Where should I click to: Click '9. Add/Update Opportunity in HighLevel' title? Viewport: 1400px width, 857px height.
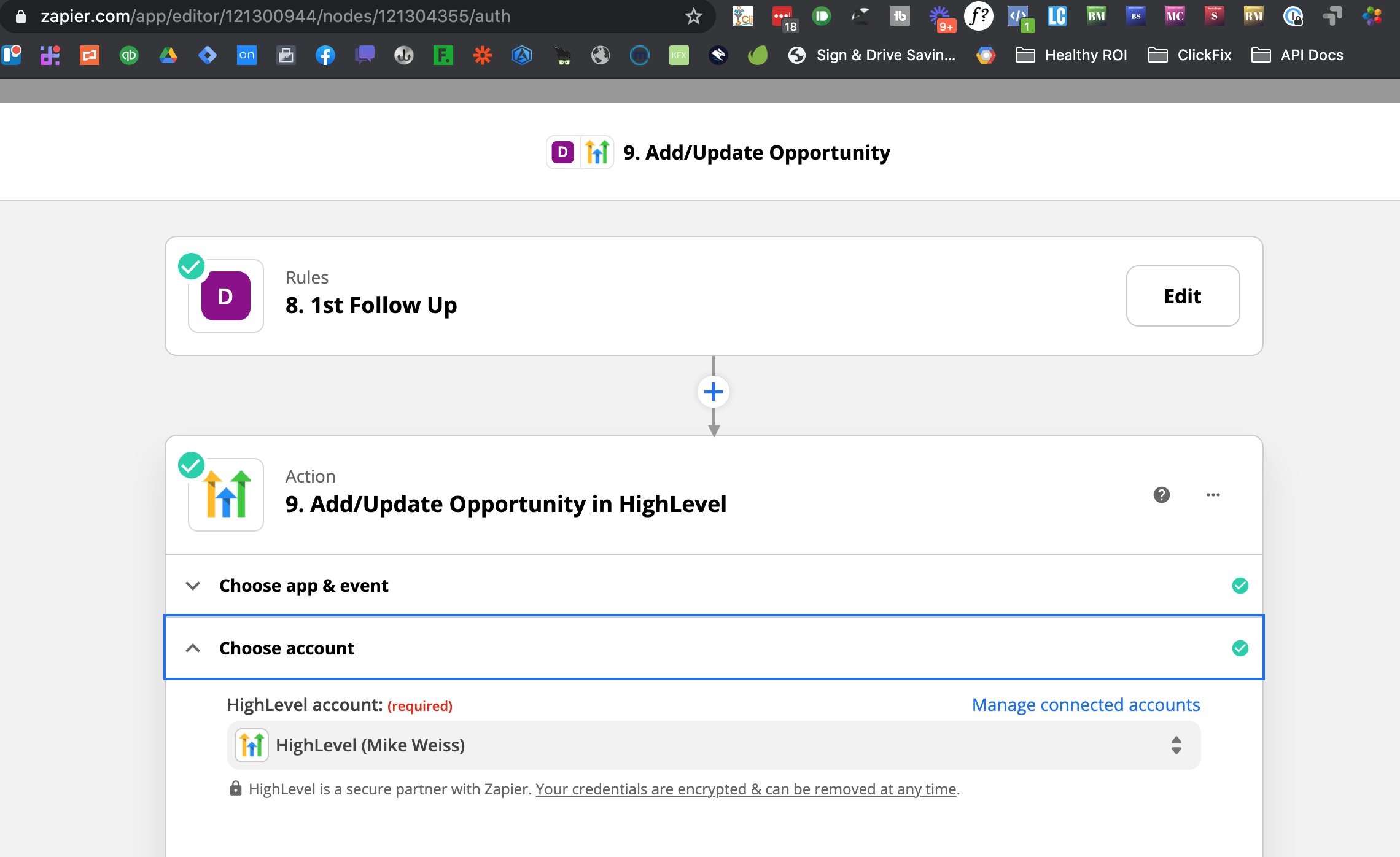coord(506,504)
